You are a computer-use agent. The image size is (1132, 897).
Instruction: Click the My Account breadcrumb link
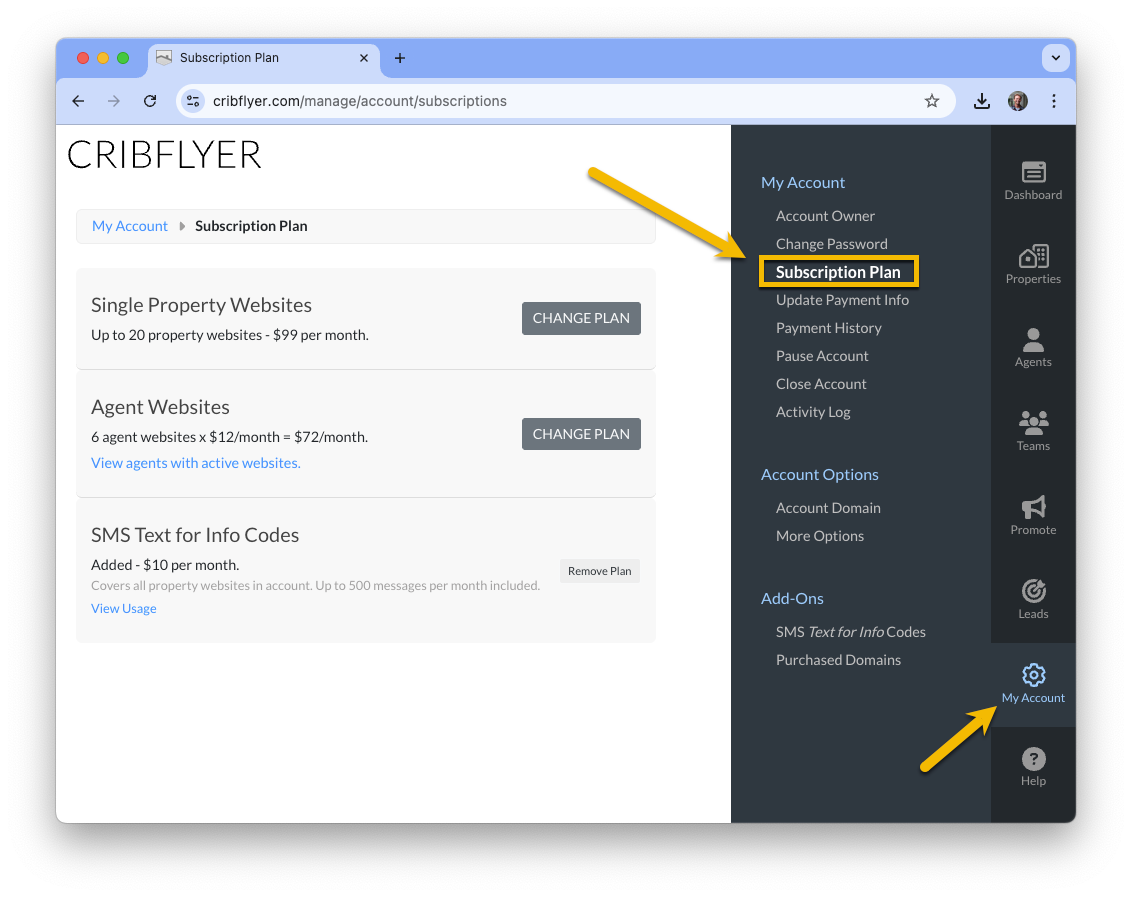click(130, 226)
